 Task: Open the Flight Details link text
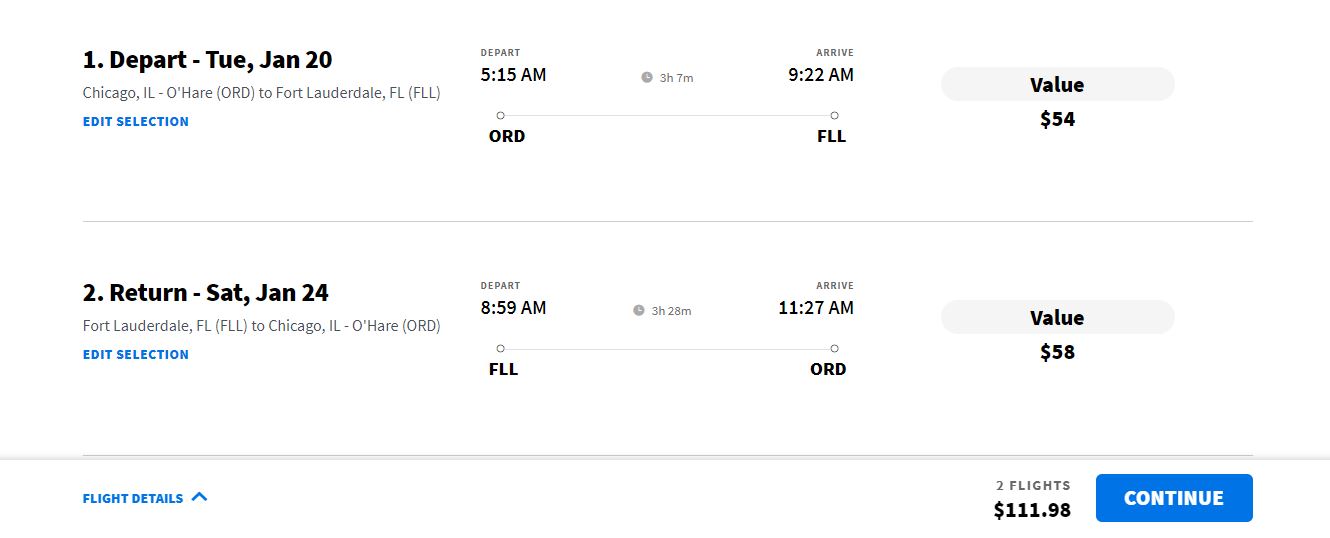pos(133,498)
